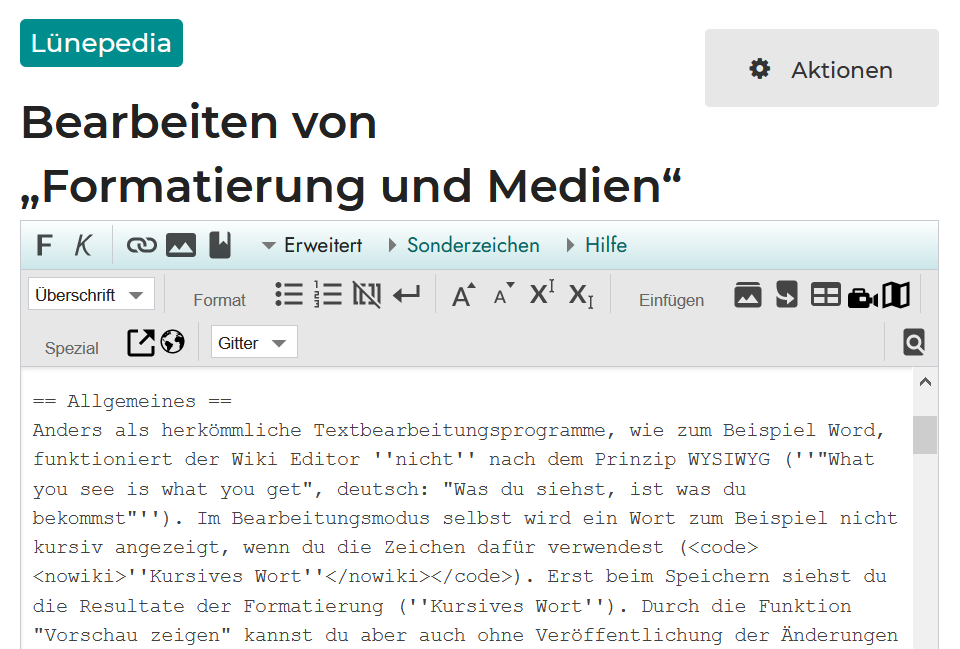Insert a numbered list
Screen dimensions: 960x649
point(328,294)
